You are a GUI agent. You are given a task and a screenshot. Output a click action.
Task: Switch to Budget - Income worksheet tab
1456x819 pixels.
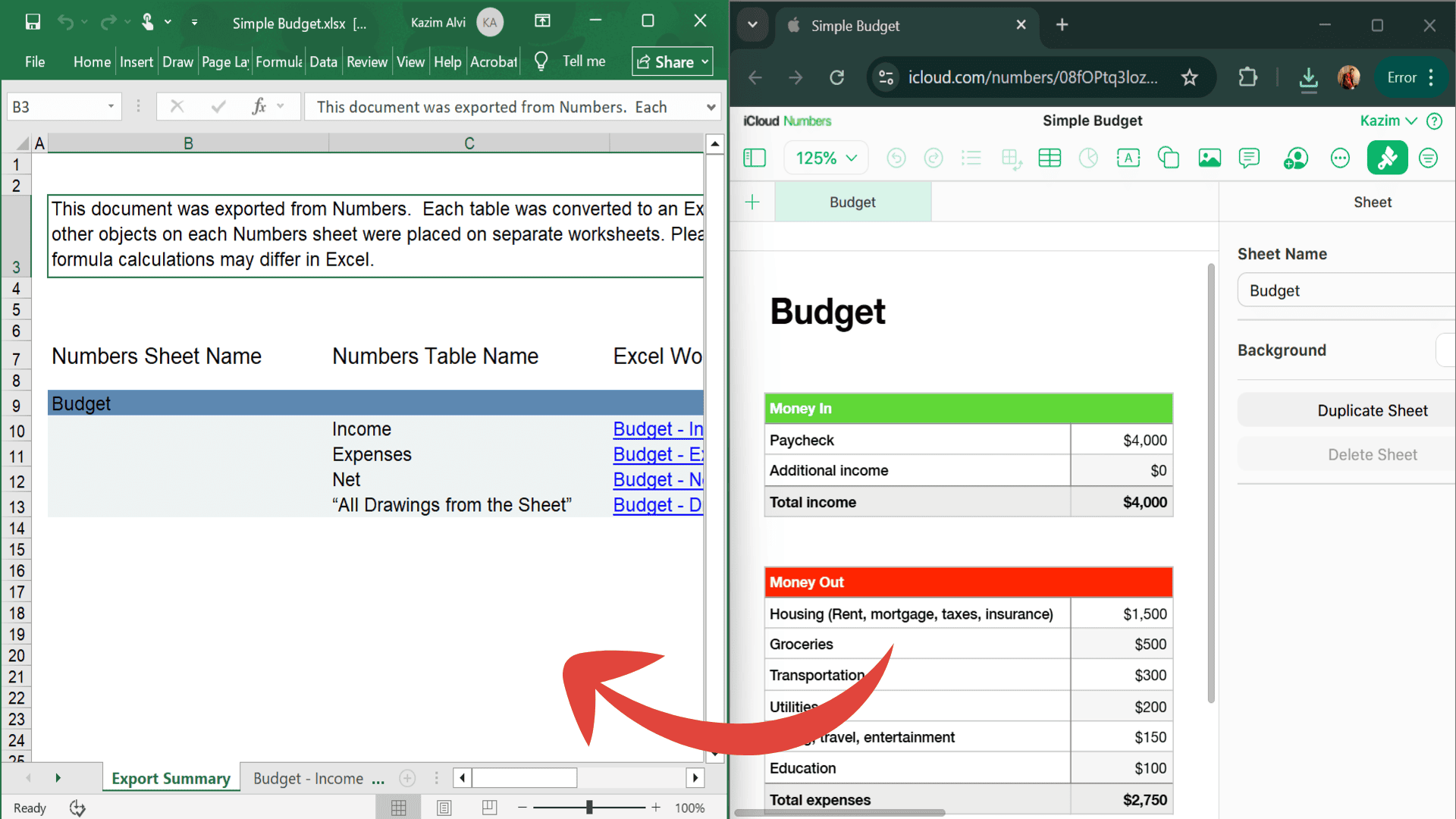tap(308, 779)
